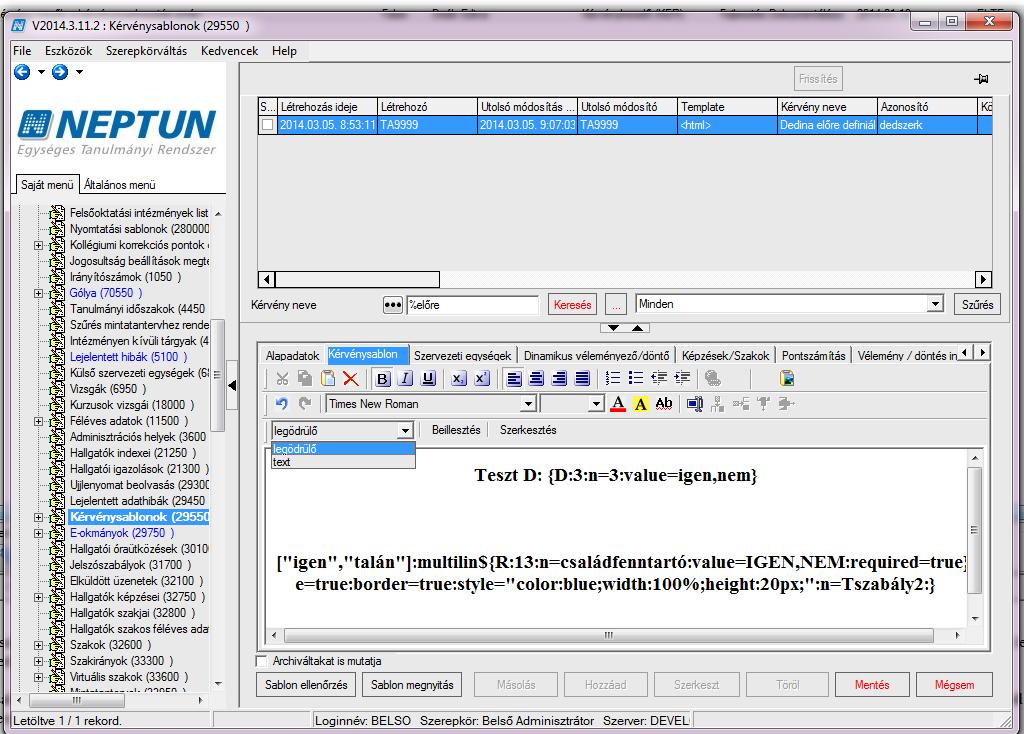Viewport: 1024px width, 734px height.
Task: Expand the Féléves adatok (11500) node
Action: tap(39, 421)
